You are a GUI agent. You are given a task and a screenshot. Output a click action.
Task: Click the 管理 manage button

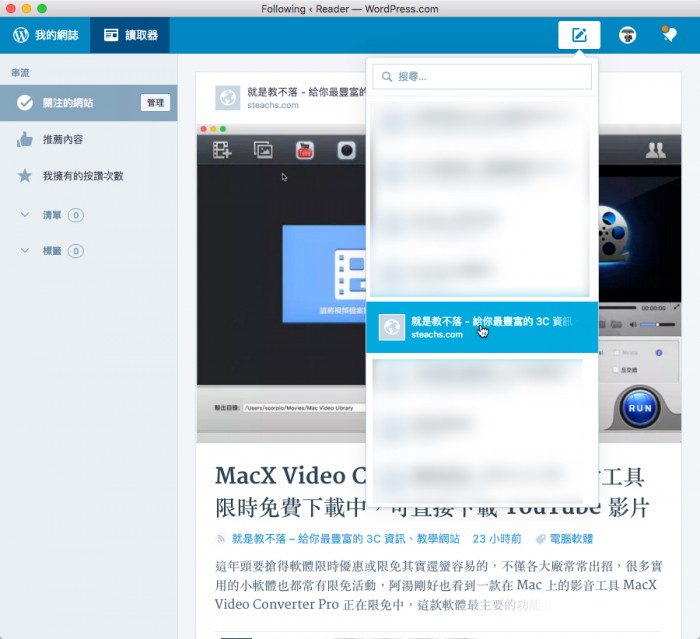[155, 103]
